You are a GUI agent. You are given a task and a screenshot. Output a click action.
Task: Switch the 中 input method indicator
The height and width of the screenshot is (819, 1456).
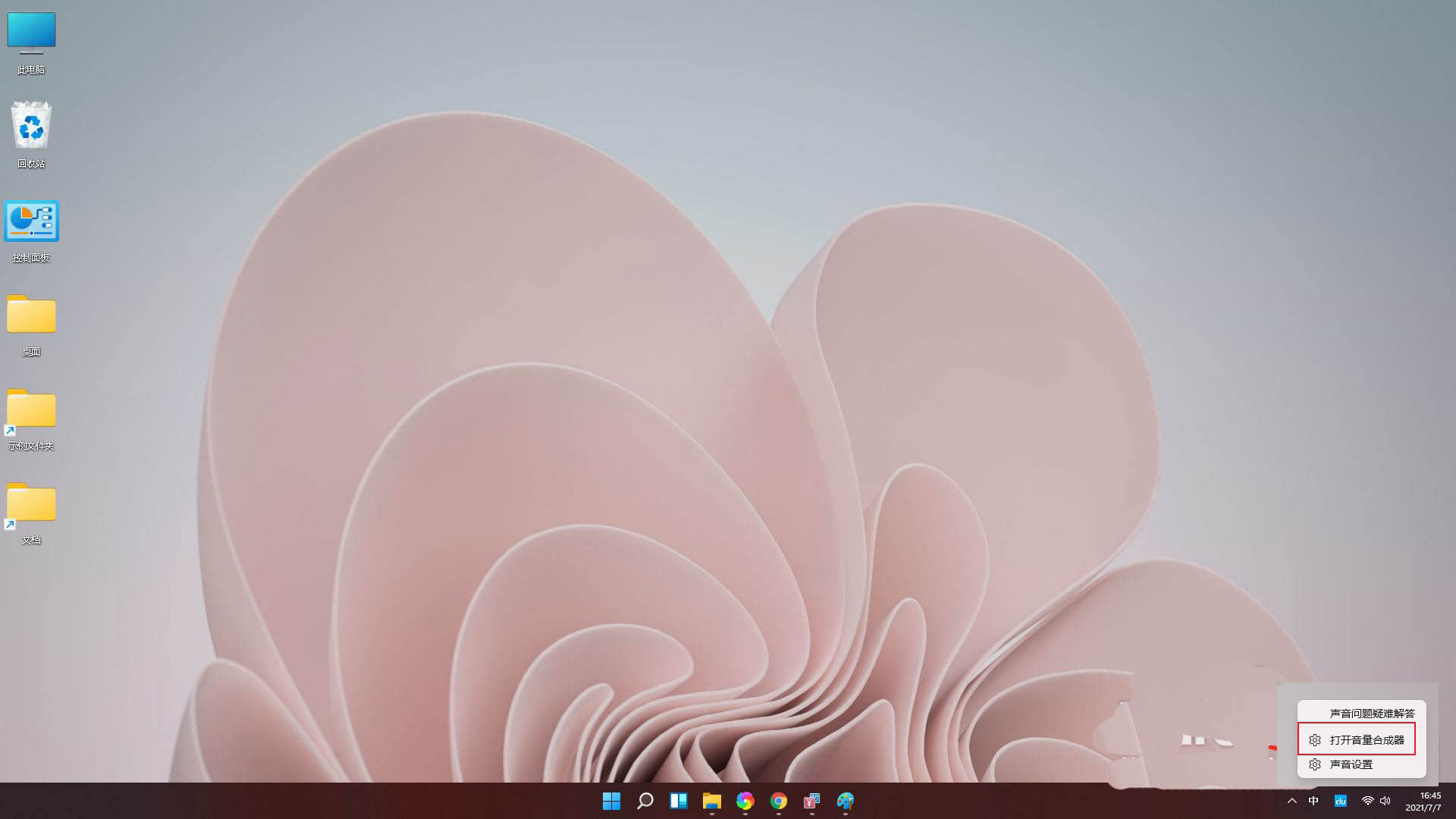point(1313,801)
